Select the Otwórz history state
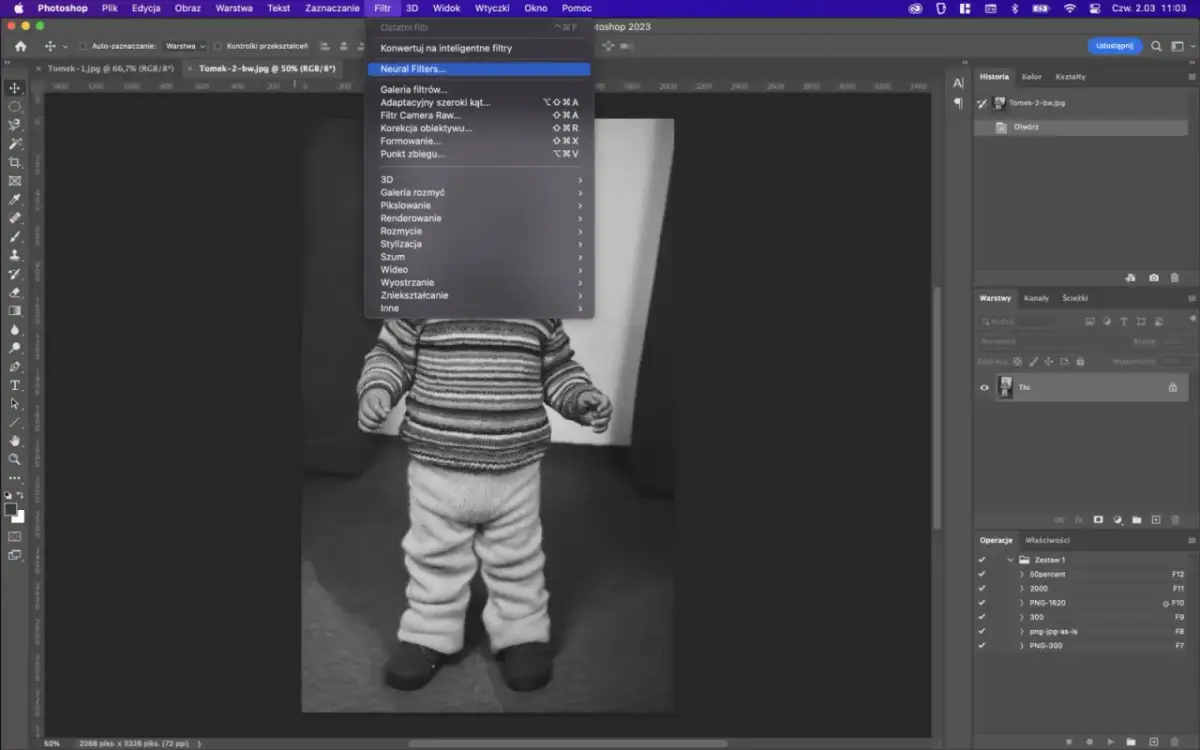1200x750 pixels. tap(1026, 127)
